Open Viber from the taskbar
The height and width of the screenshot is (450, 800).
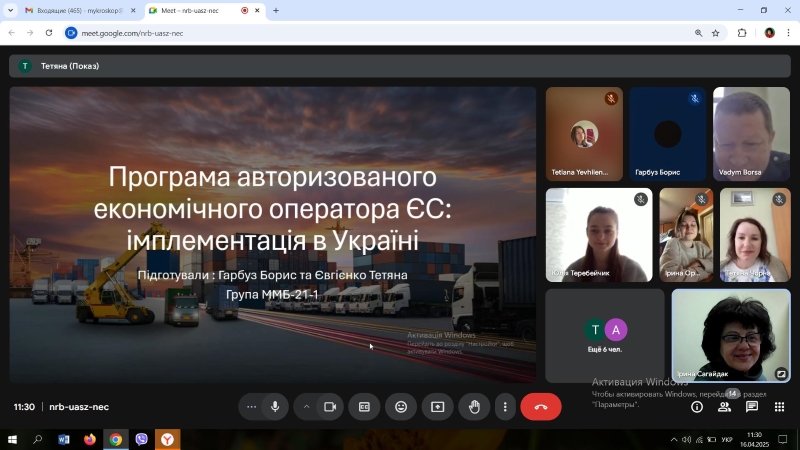click(x=141, y=439)
